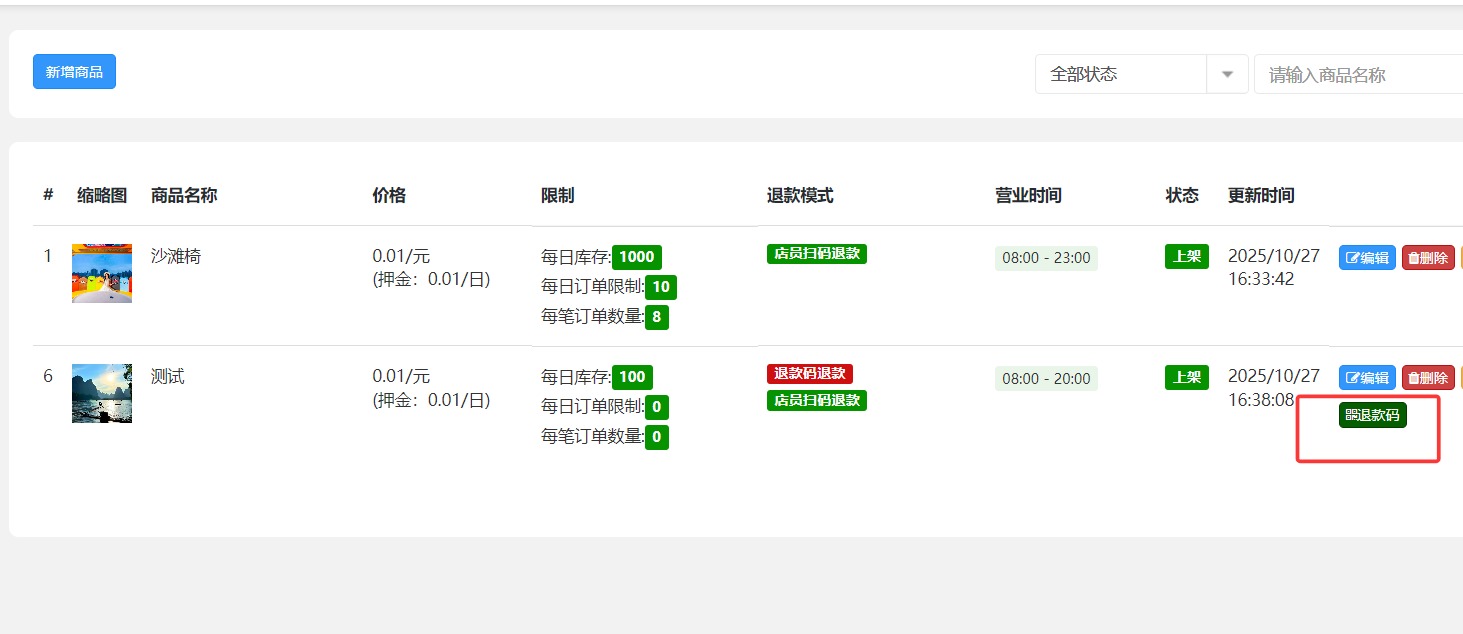Click the 1000 daily stock badge
Screen dimensions: 1463x634
pos(636,257)
